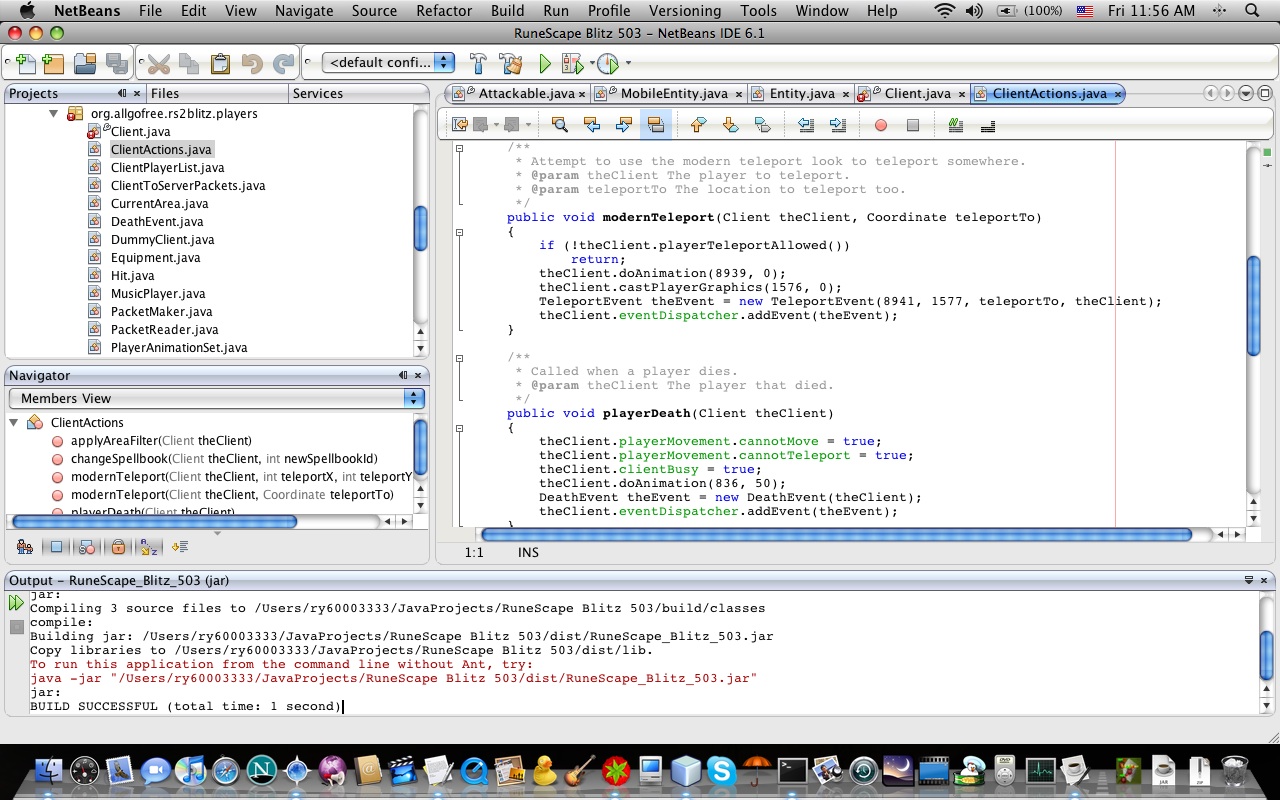Select PacketMaker.java in the Projects tree
Image resolution: width=1280 pixels, height=800 pixels.
161,311
